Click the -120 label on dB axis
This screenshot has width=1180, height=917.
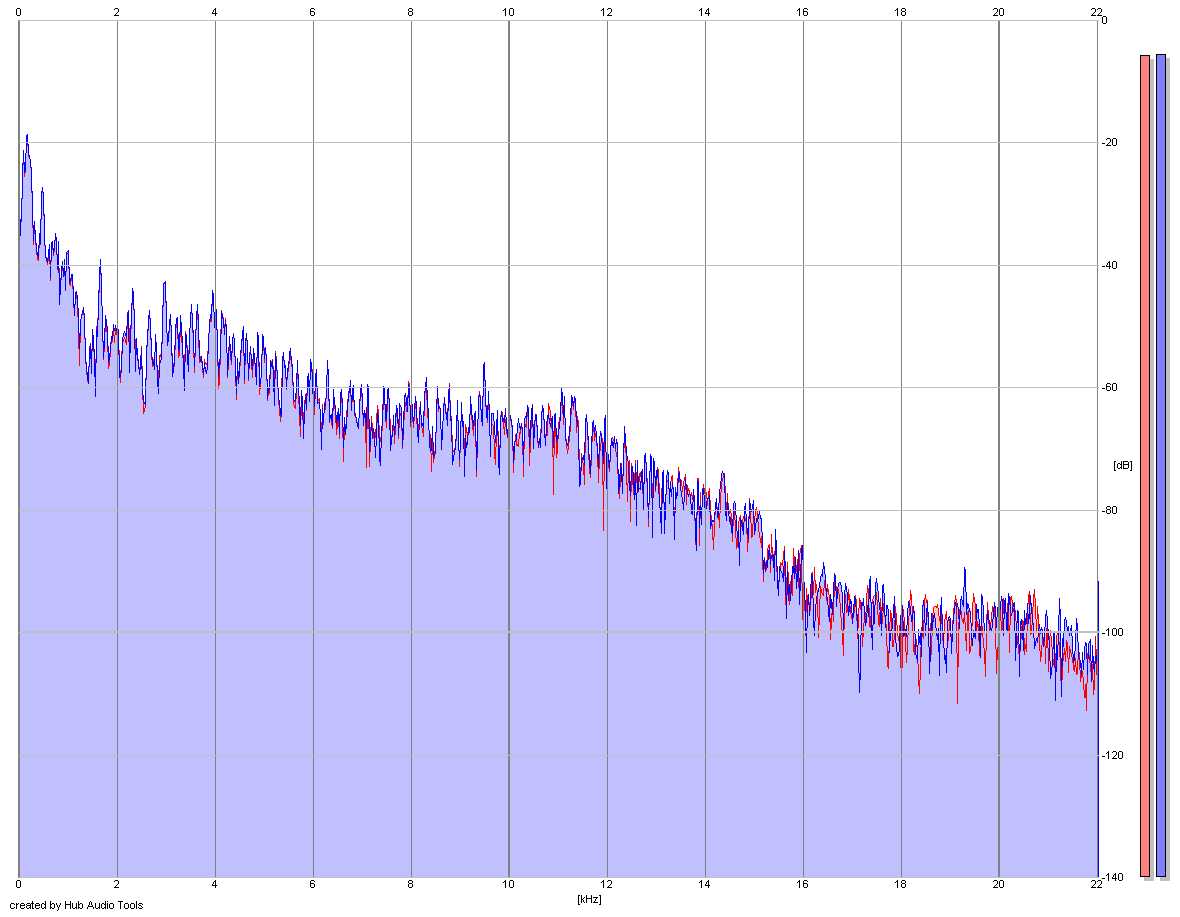[1112, 755]
